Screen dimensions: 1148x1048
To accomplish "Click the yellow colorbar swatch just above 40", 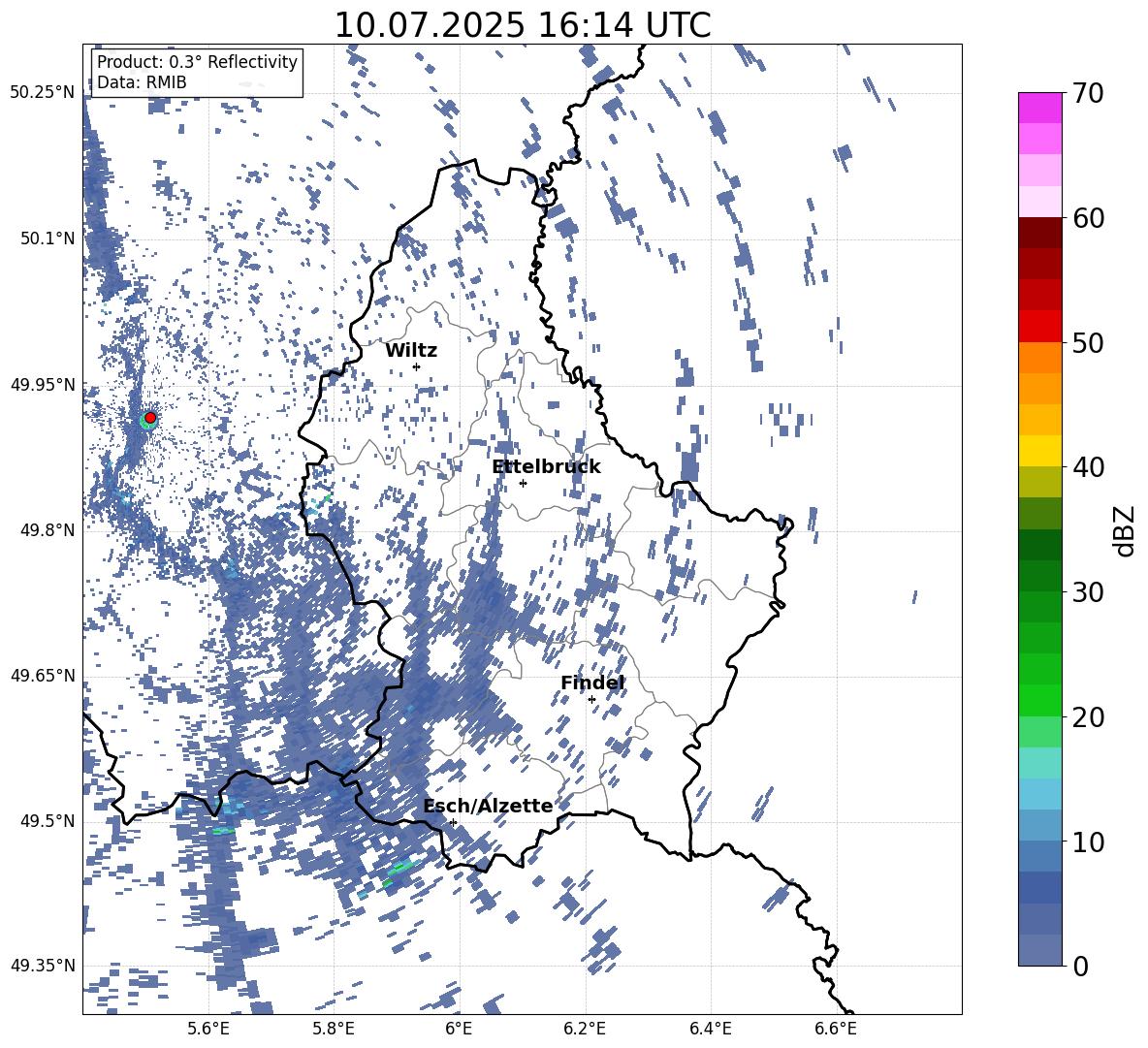I will 1039,451.
